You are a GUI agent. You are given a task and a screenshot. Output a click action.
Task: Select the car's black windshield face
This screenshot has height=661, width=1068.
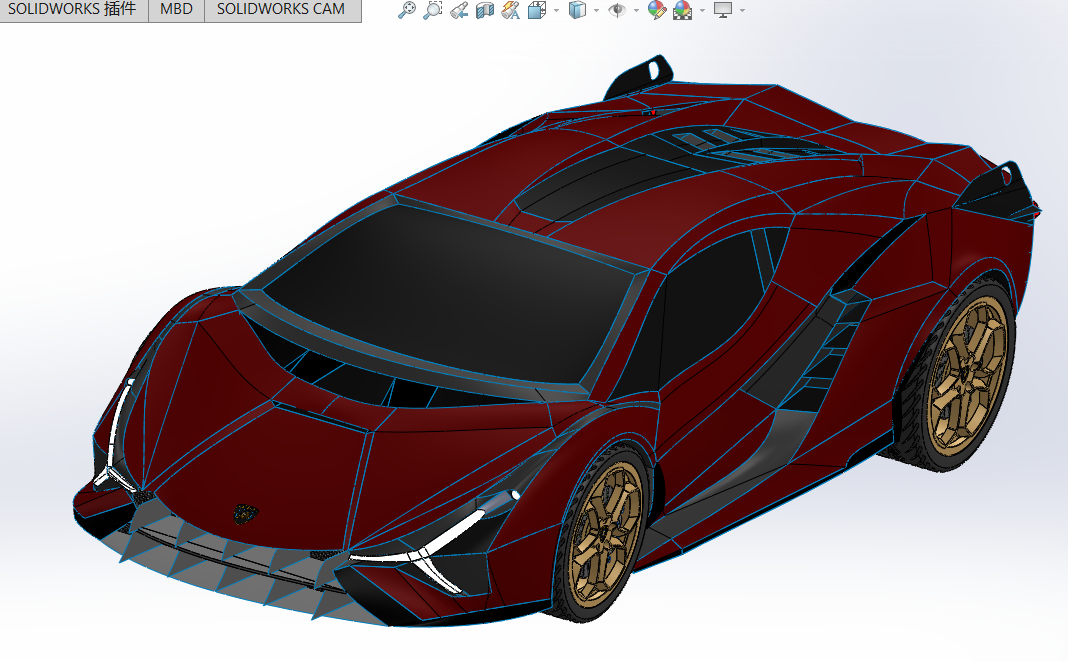point(450,293)
